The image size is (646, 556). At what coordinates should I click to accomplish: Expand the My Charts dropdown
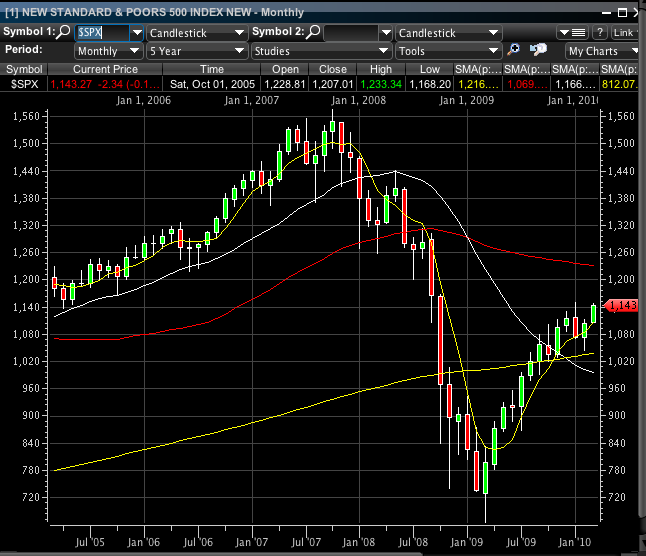603,50
